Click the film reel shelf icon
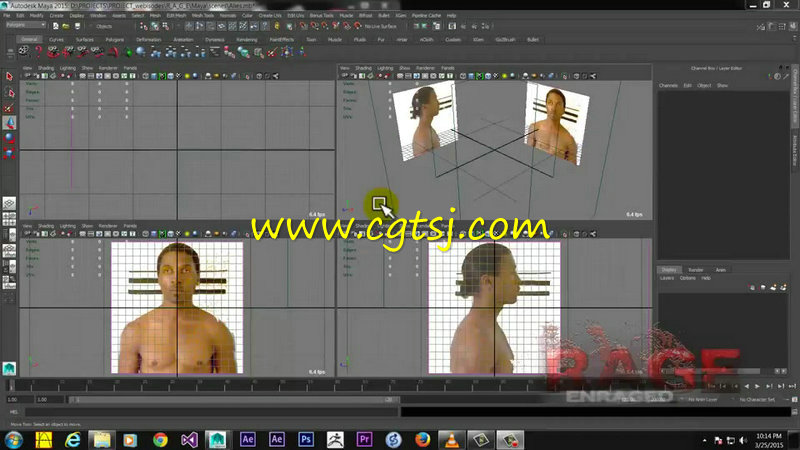 pyautogui.click(x=23, y=52)
